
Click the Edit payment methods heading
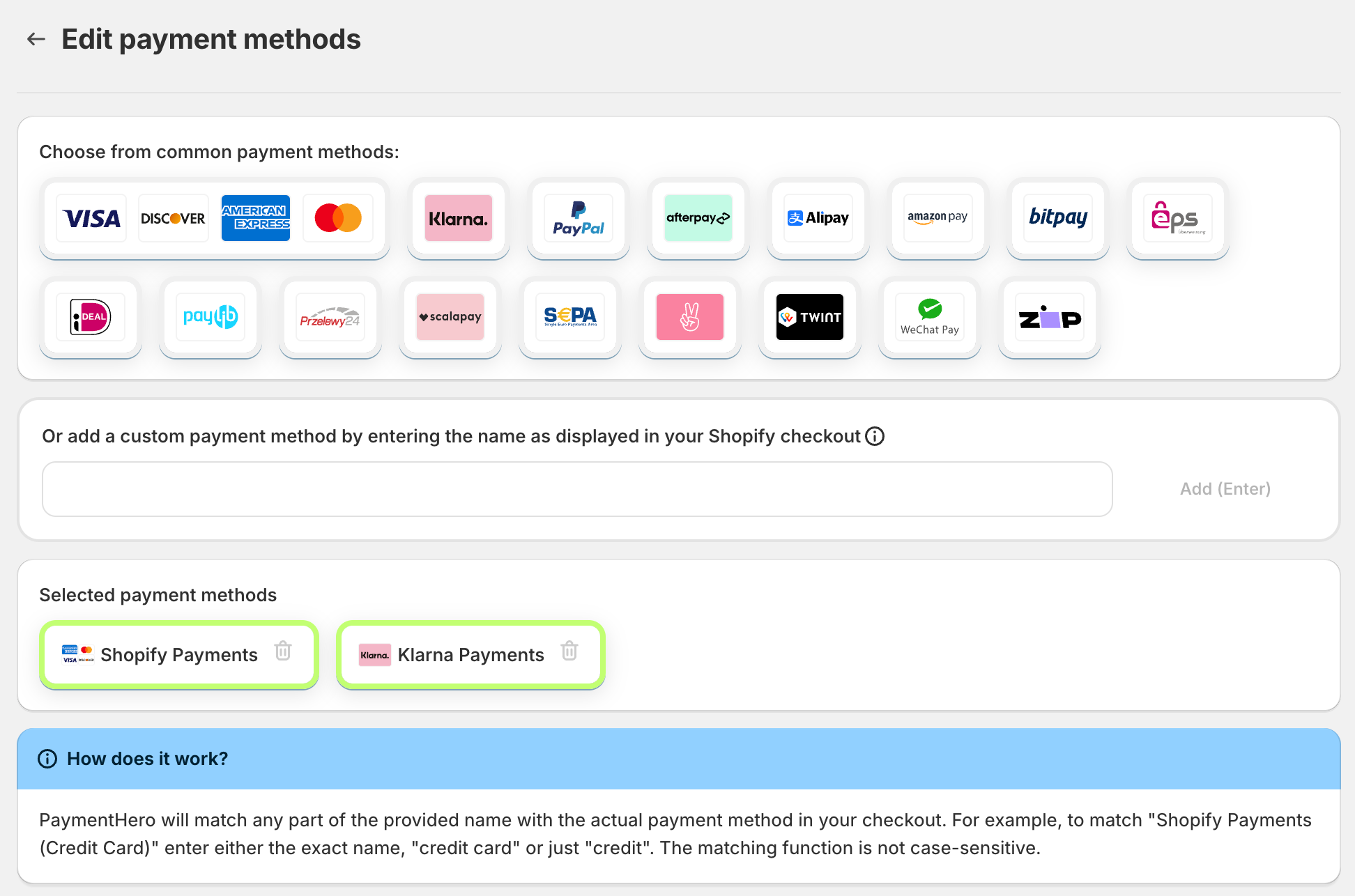(211, 40)
